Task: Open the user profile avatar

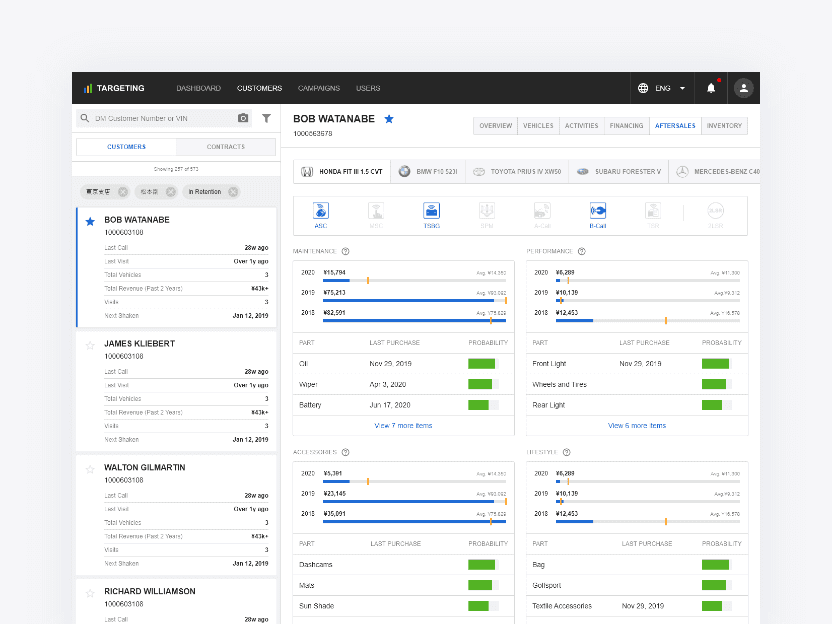Action: pos(744,88)
